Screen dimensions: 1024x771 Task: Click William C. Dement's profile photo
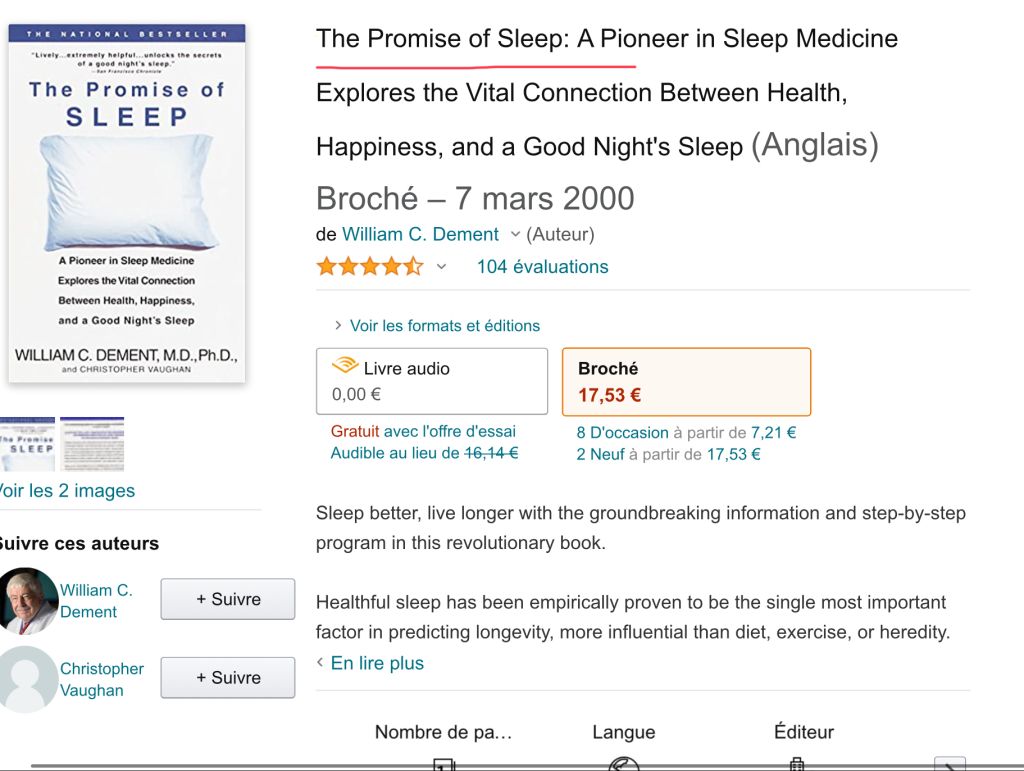pyautogui.click(x=27, y=600)
